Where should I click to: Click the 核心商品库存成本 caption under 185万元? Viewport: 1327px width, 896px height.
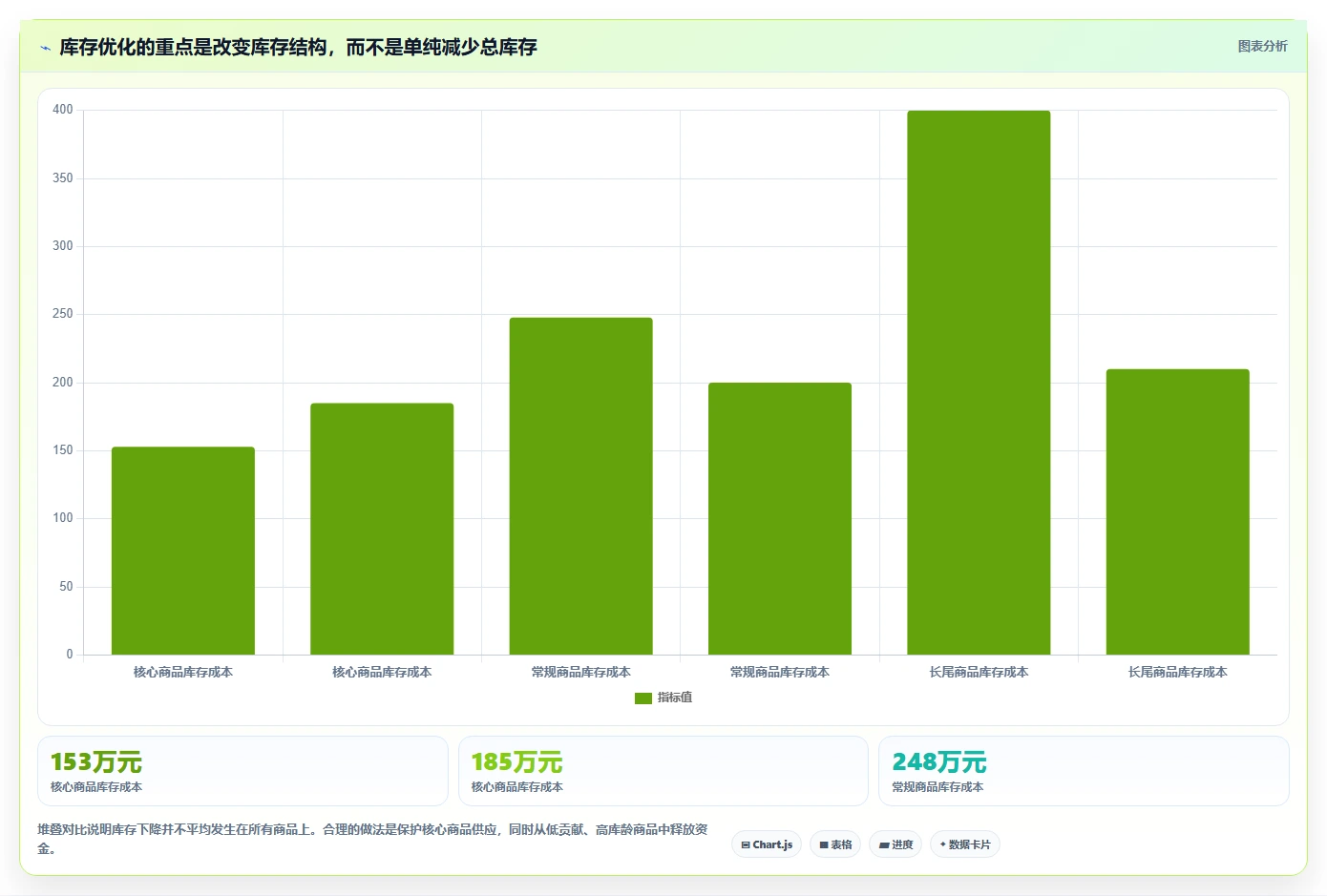click(516, 787)
